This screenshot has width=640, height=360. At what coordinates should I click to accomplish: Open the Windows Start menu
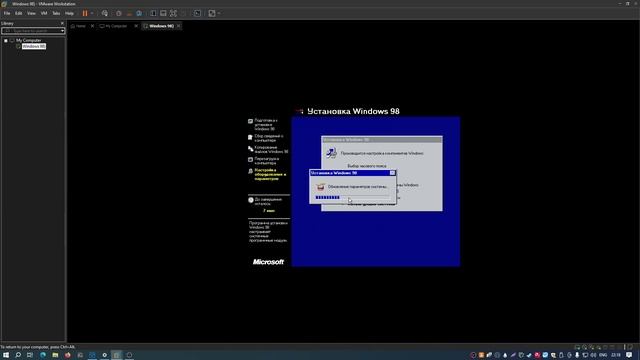(x=6, y=355)
